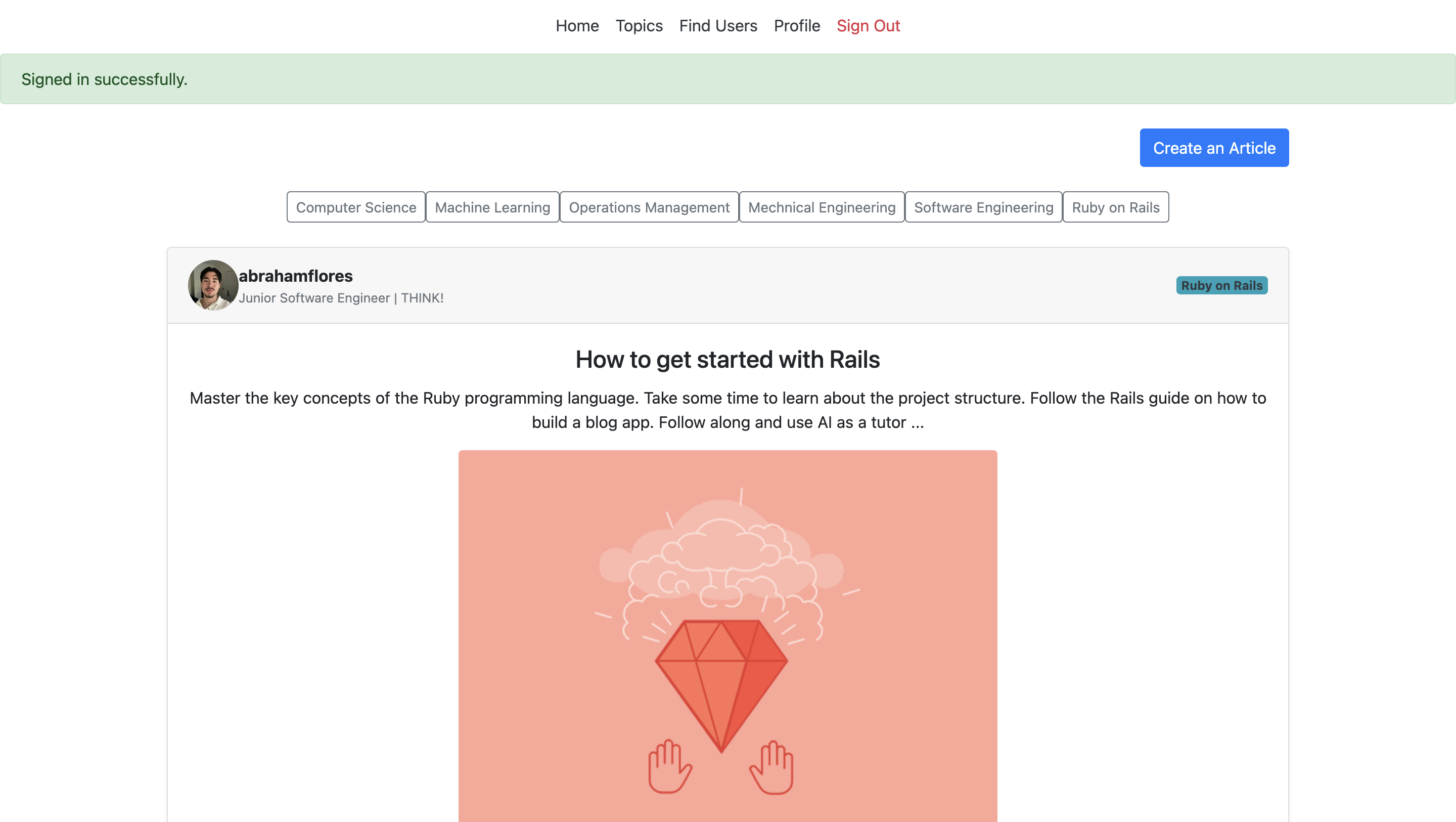Open the abrahamflores username link
The width and height of the screenshot is (1456, 822).
pos(296,276)
